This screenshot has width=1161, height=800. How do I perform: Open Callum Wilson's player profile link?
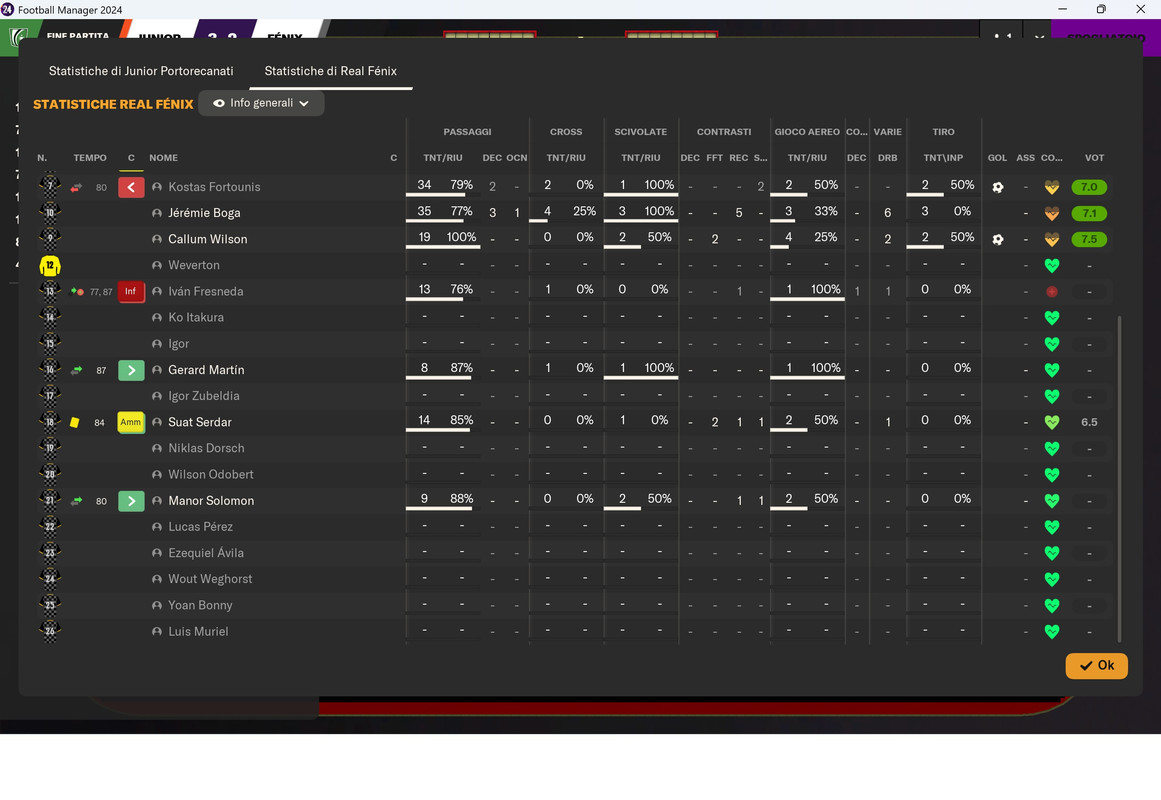pyautogui.click(x=208, y=239)
